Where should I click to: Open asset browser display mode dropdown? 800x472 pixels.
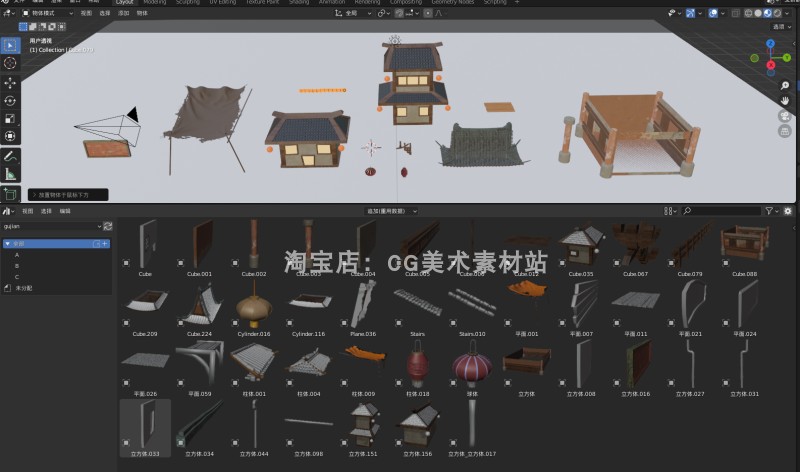pos(670,211)
